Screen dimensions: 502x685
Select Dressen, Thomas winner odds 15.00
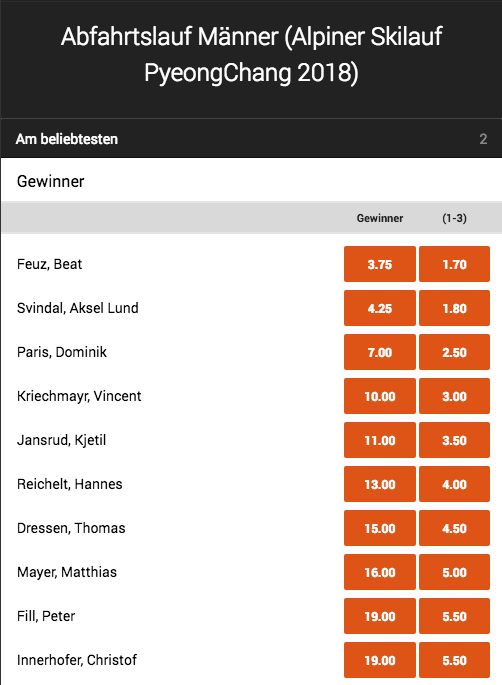point(380,528)
